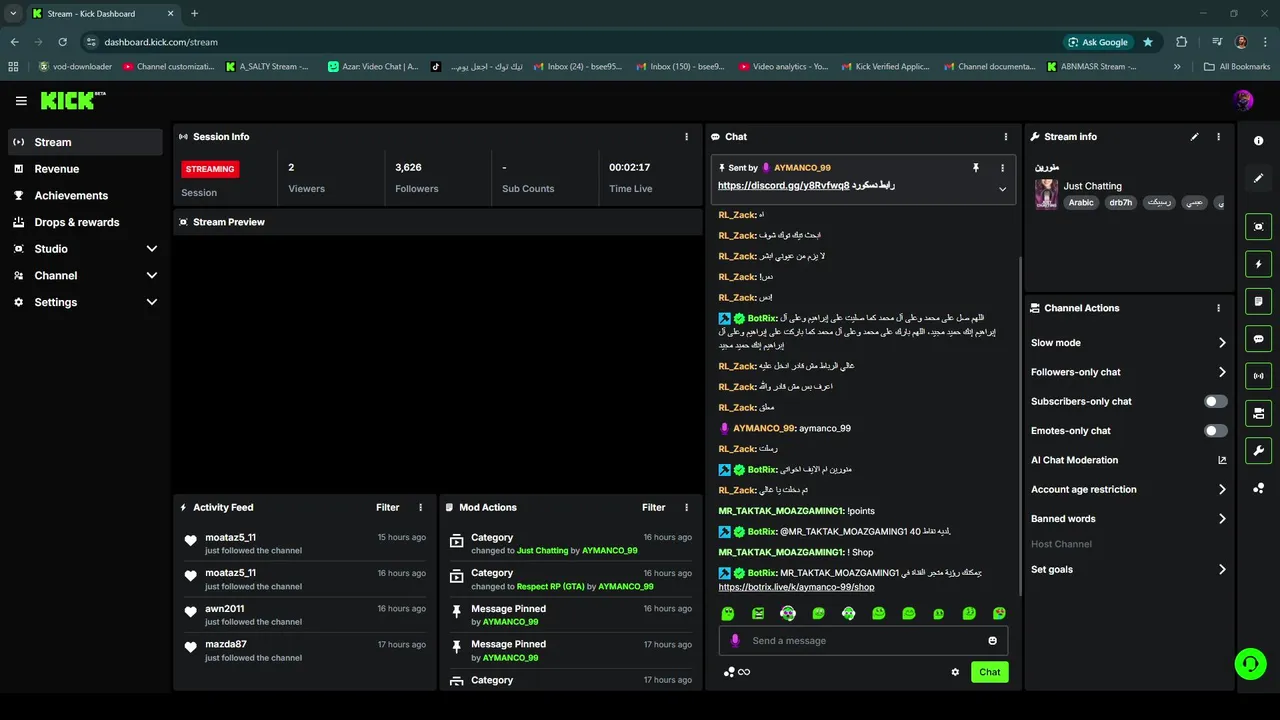Go to Revenue page
The height and width of the screenshot is (720, 1280).
coord(85,169)
